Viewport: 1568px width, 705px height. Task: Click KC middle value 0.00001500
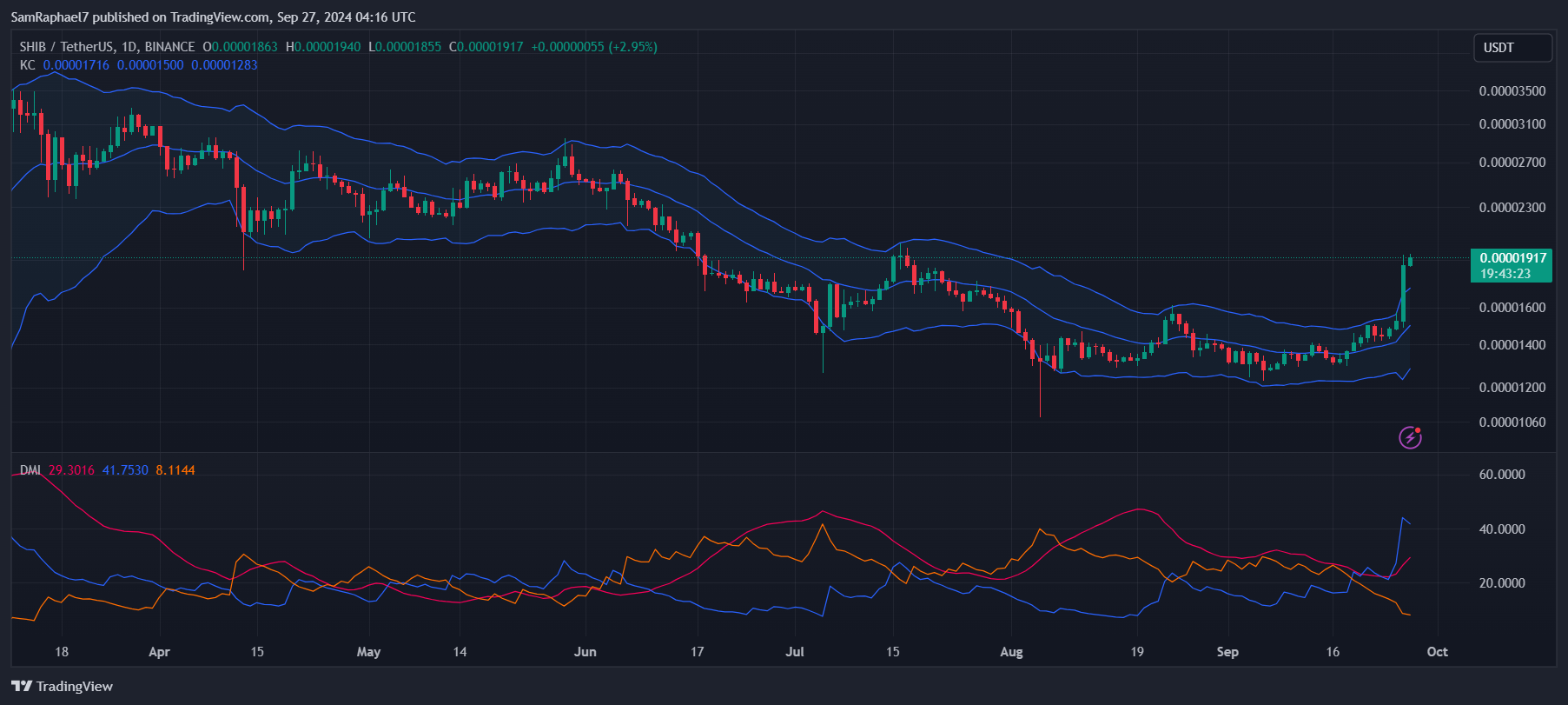pos(150,65)
